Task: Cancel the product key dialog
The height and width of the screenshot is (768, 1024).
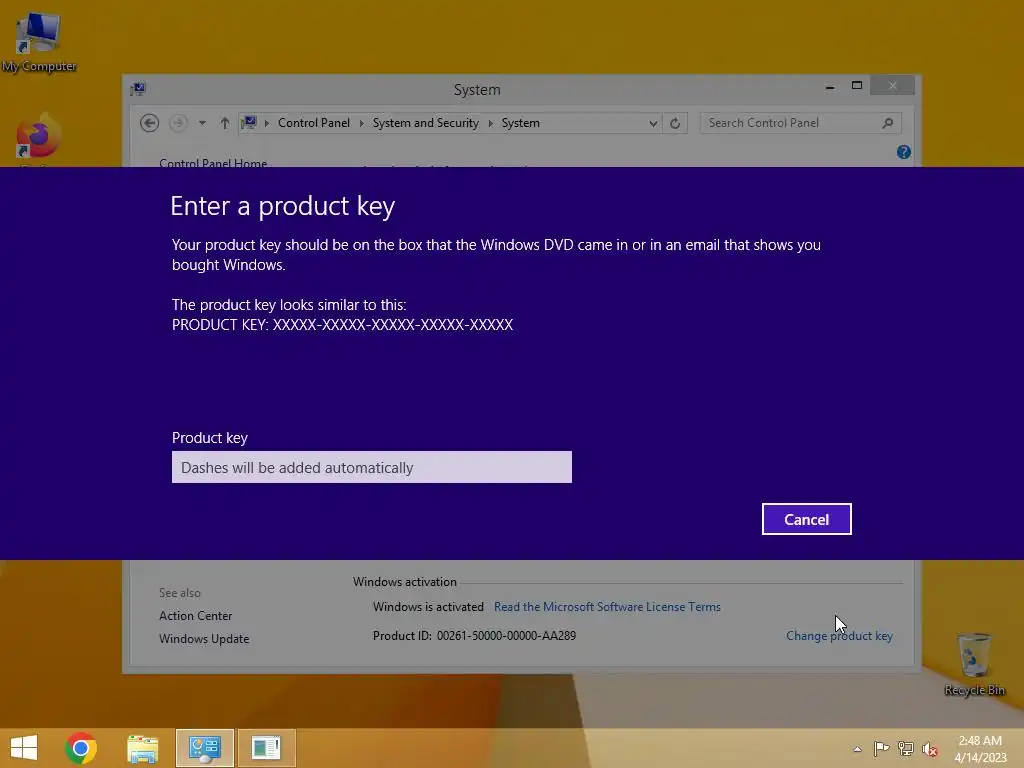Action: (x=807, y=519)
